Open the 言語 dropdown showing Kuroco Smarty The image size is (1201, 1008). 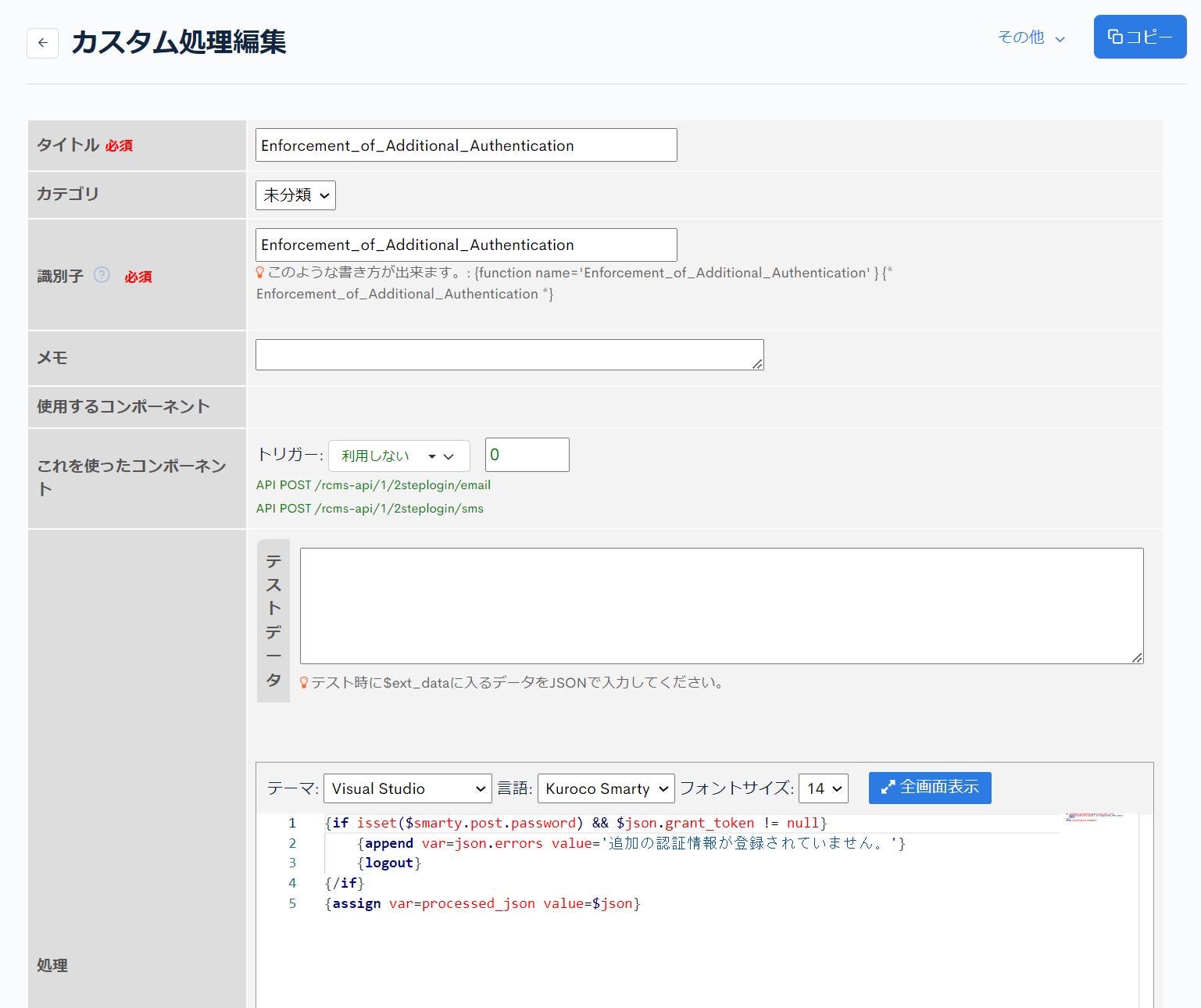coord(606,788)
